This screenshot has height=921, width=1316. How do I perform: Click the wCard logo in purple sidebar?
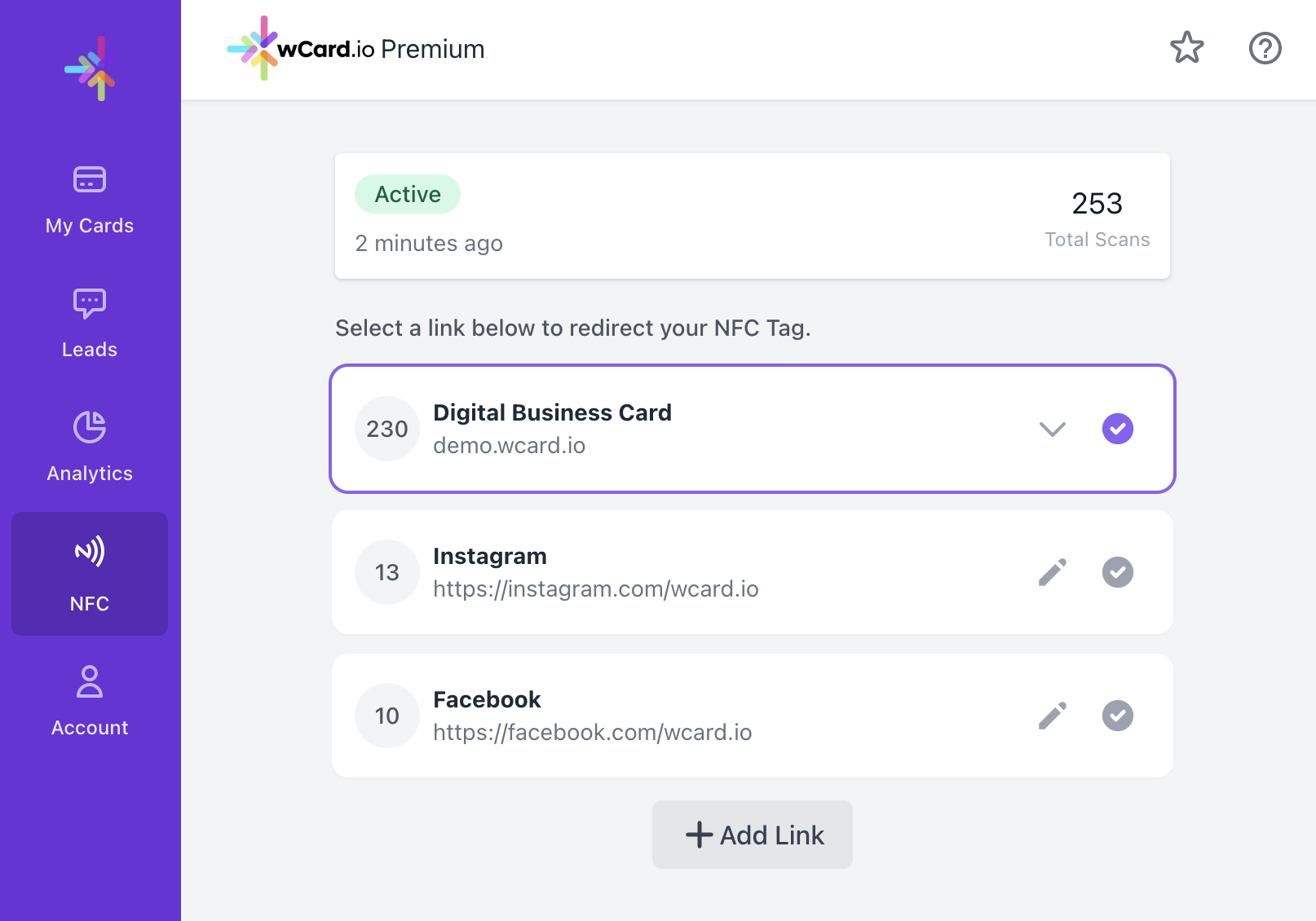click(x=91, y=68)
